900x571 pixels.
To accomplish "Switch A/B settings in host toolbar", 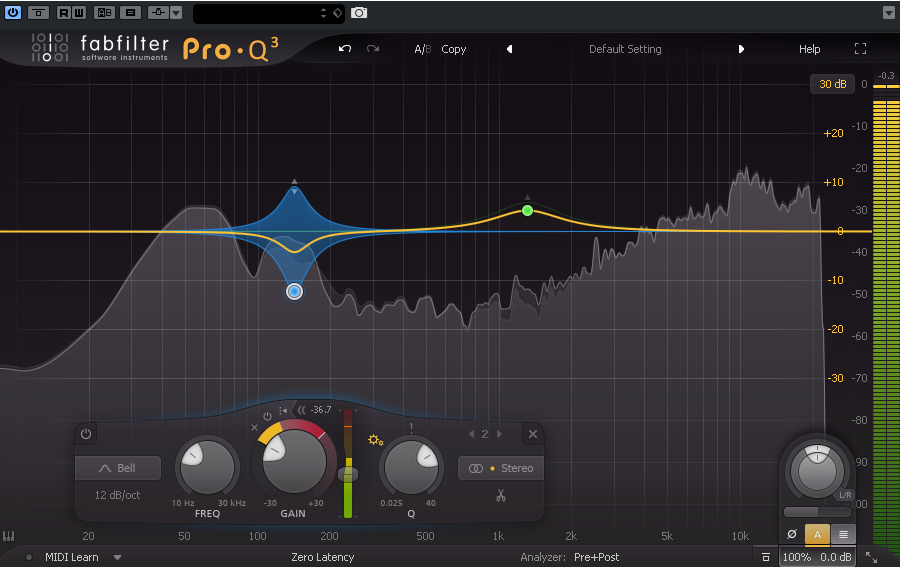I will (x=104, y=12).
